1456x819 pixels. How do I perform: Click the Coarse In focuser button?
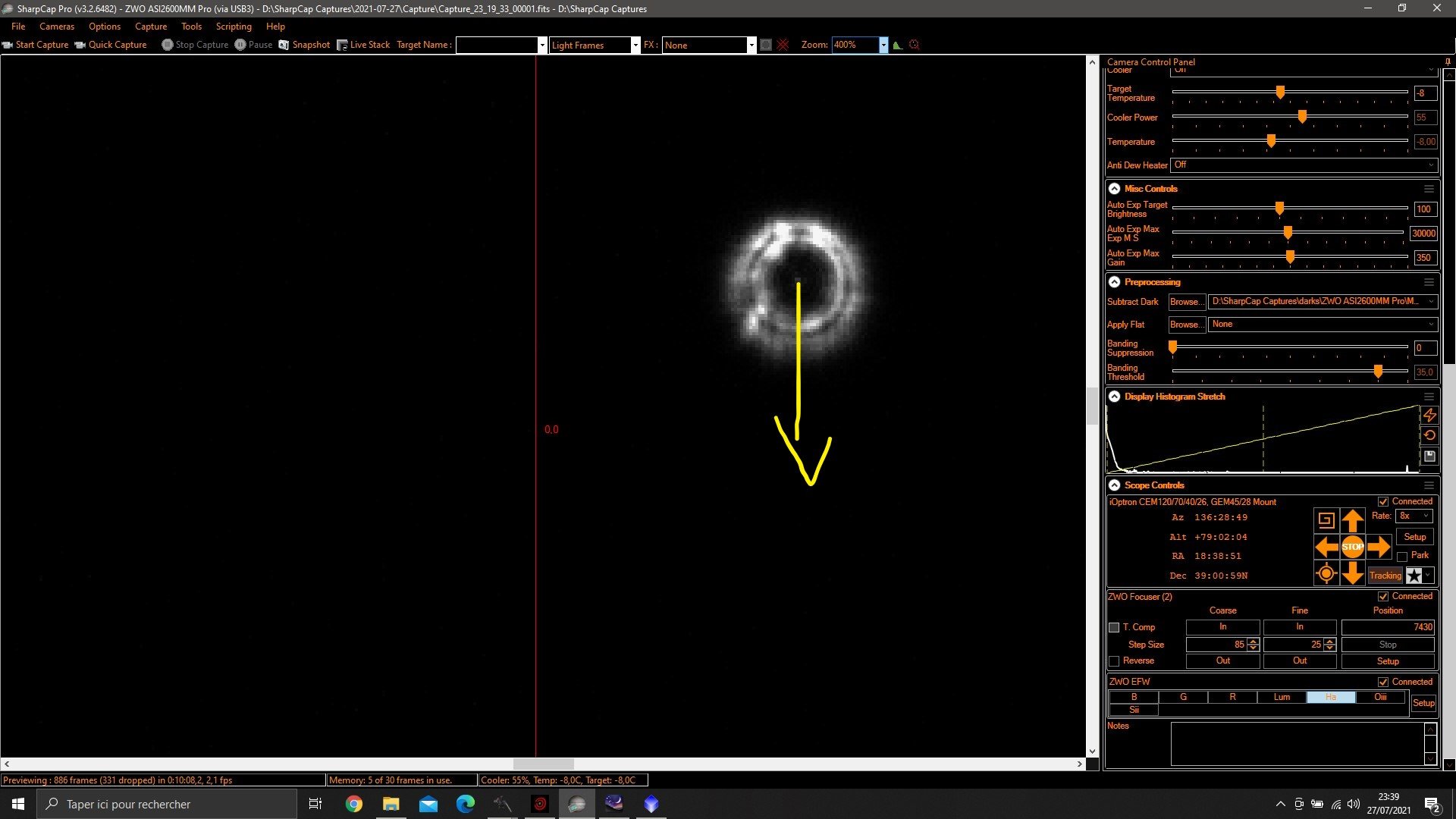pyautogui.click(x=1222, y=627)
